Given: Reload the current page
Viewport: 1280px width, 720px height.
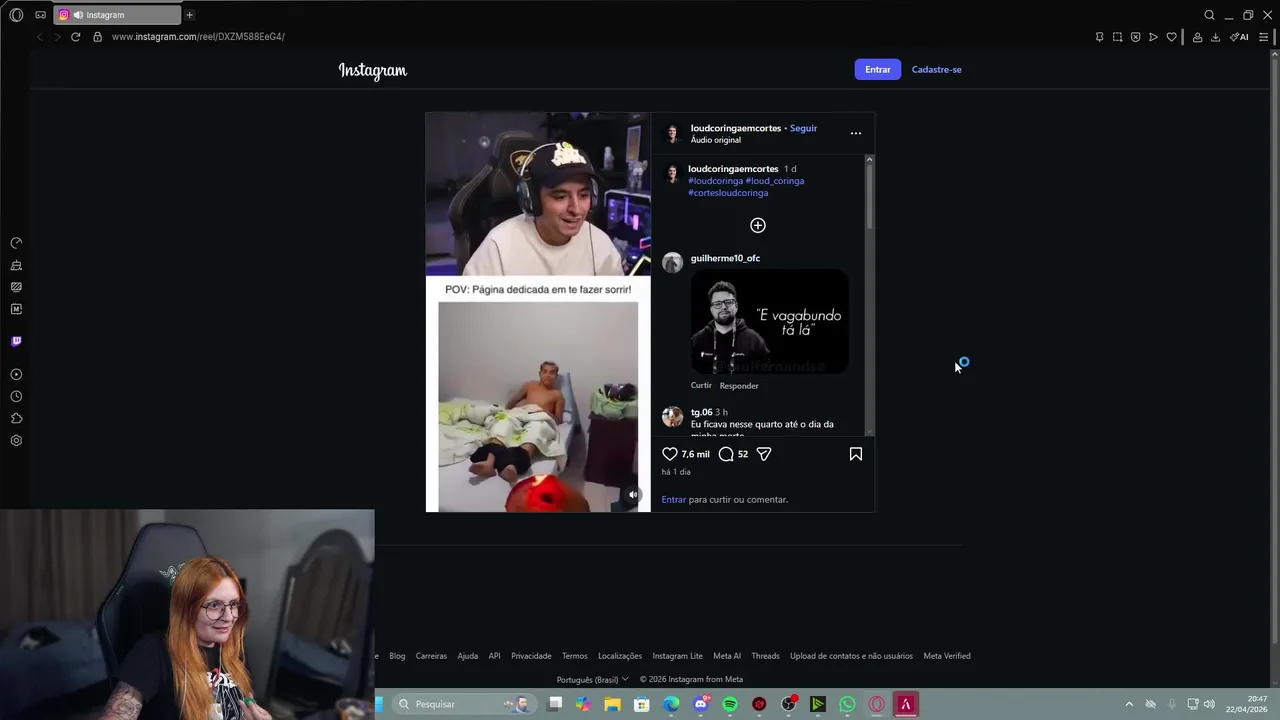Looking at the screenshot, I should click(75, 37).
